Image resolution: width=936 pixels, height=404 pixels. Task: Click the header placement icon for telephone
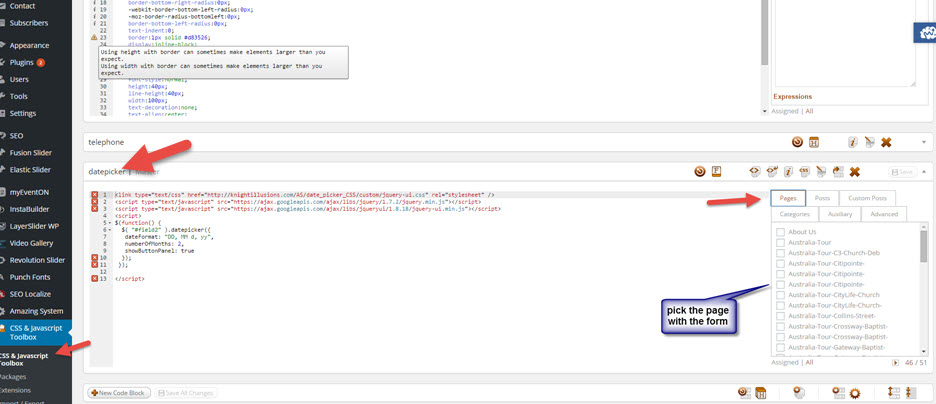[x=814, y=143]
